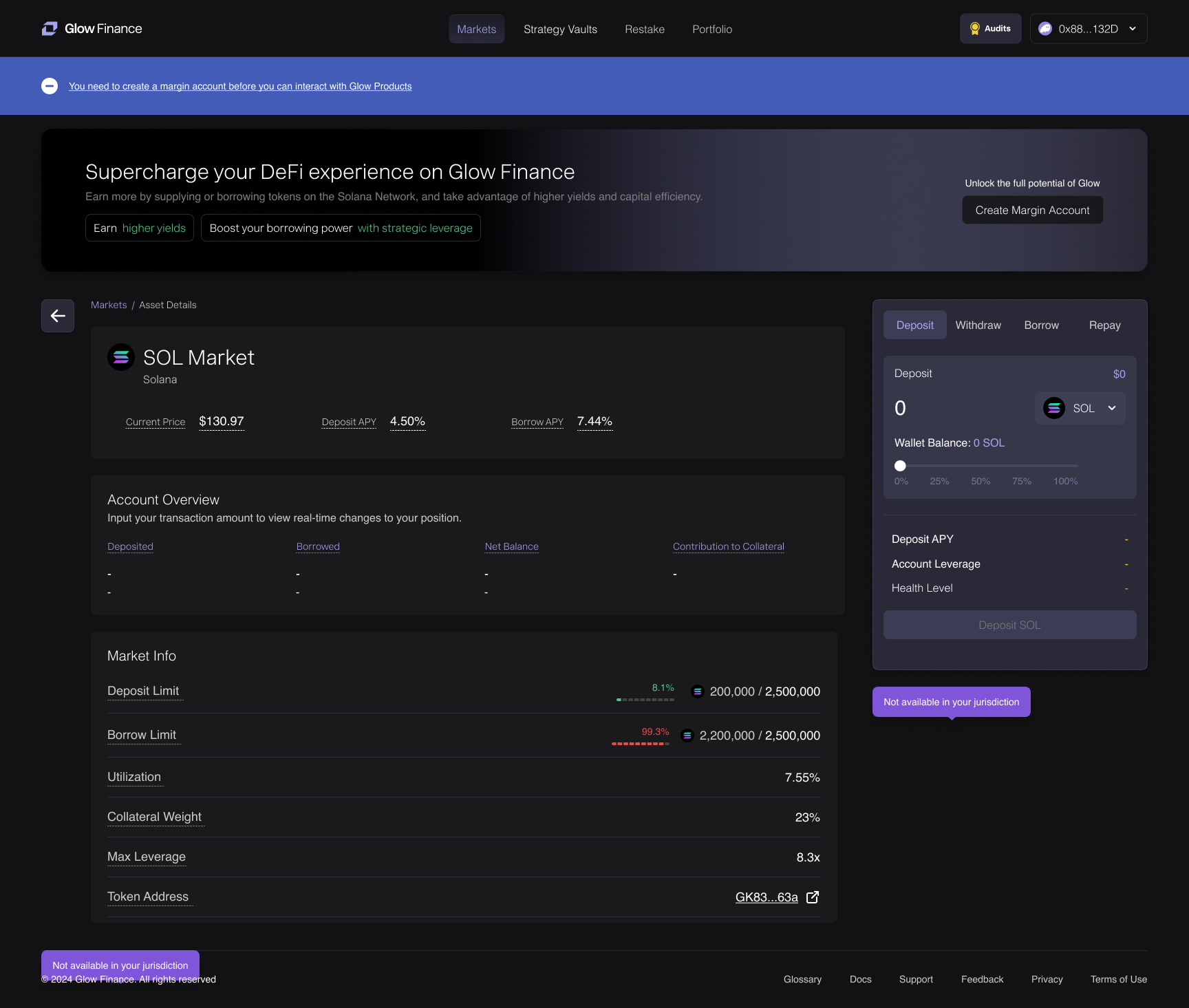
Task: Select the Borrow tab
Action: 1041,325
